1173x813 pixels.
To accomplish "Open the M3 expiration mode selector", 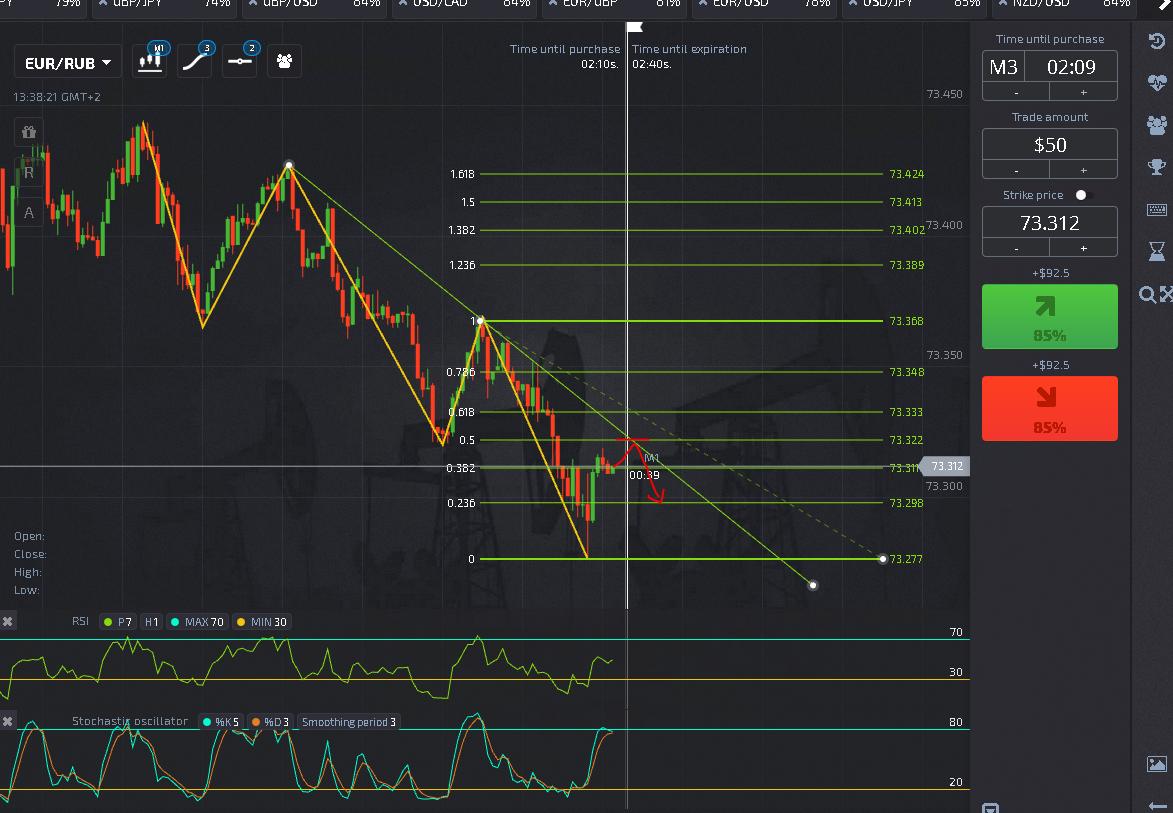I will [x=1003, y=67].
